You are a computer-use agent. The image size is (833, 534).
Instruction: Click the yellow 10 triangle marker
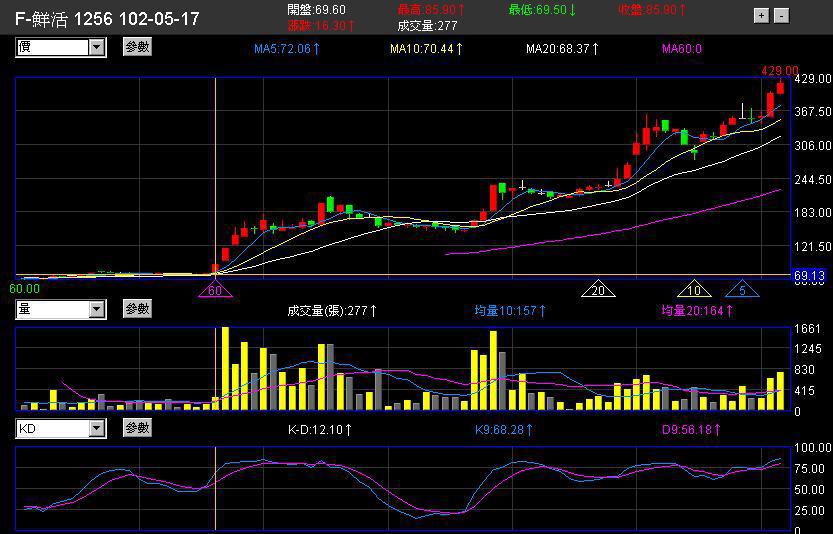(694, 290)
